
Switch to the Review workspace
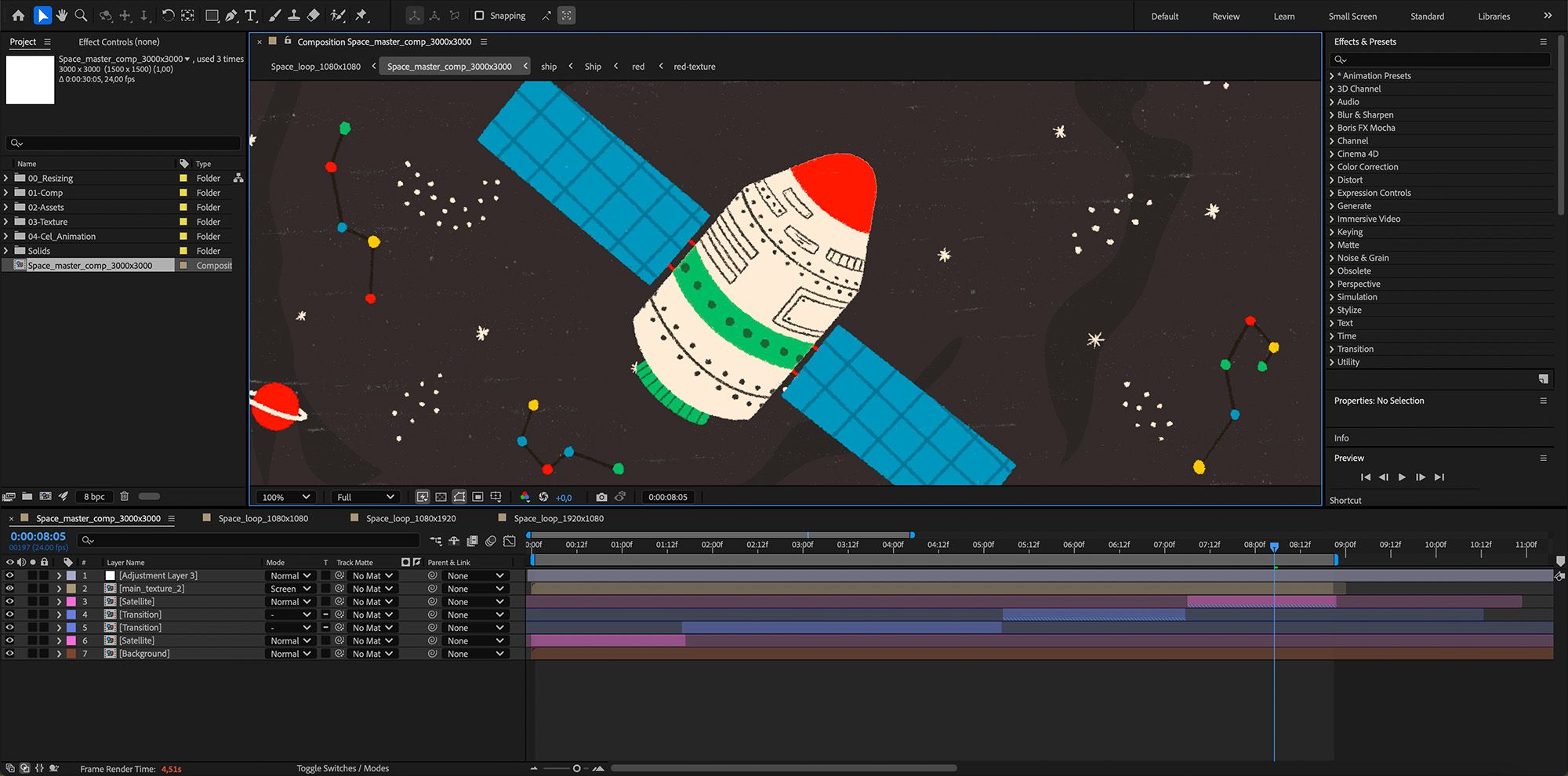click(x=1225, y=16)
